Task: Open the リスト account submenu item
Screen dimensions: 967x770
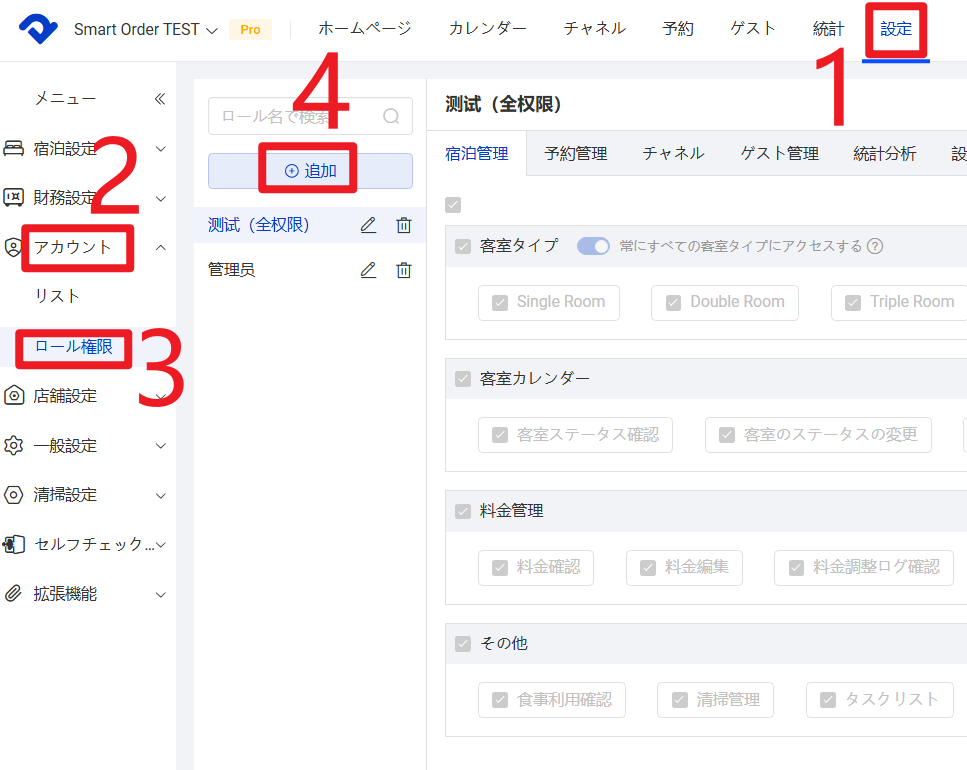Action: coord(57,296)
